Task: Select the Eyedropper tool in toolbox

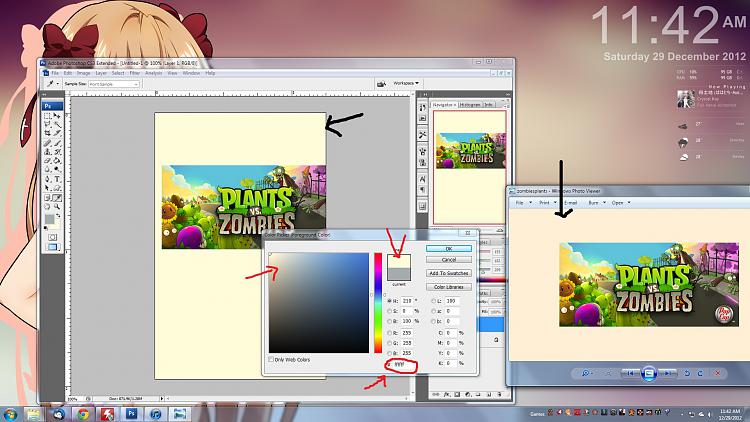Action: coord(57,198)
